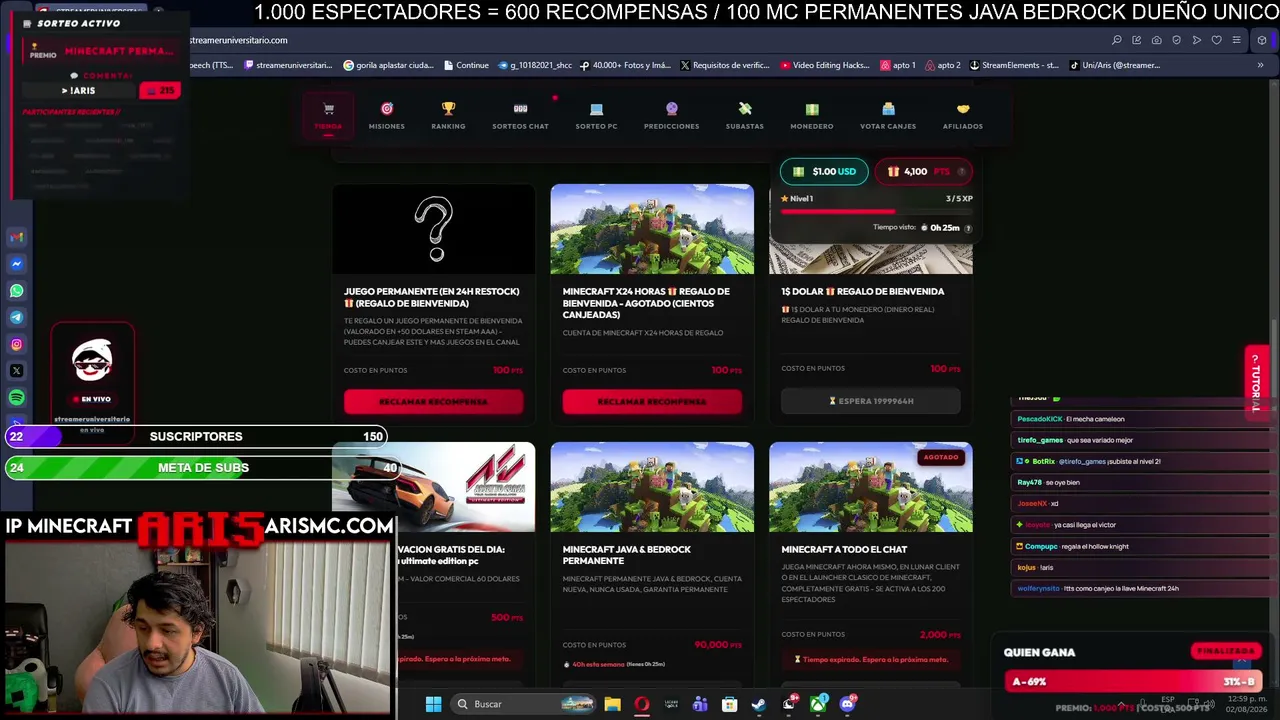Screen dimensions: 1280x720
Task: Open the Votar Canjes tab
Action: 888,115
